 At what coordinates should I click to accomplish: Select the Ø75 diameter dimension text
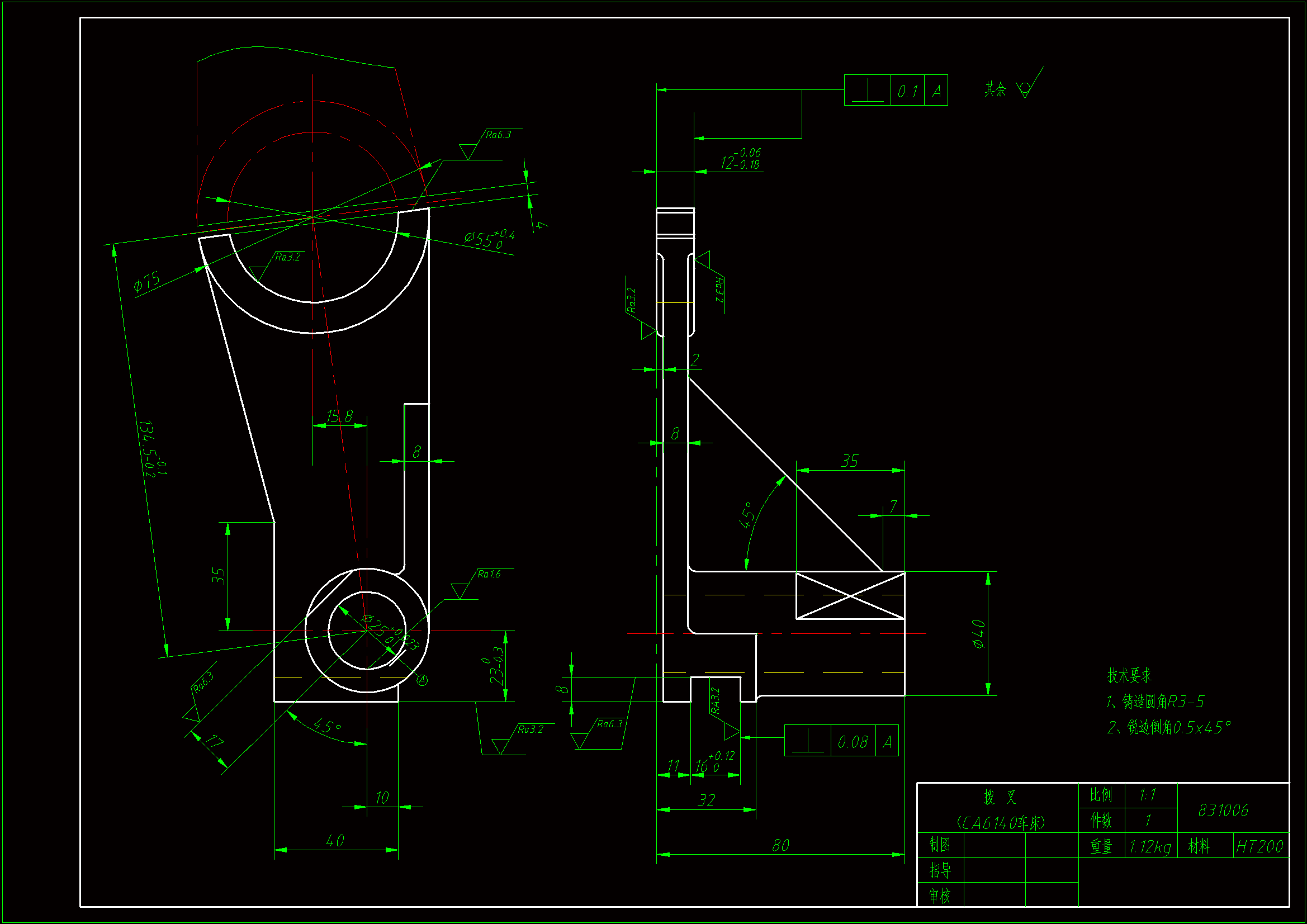tap(147, 281)
